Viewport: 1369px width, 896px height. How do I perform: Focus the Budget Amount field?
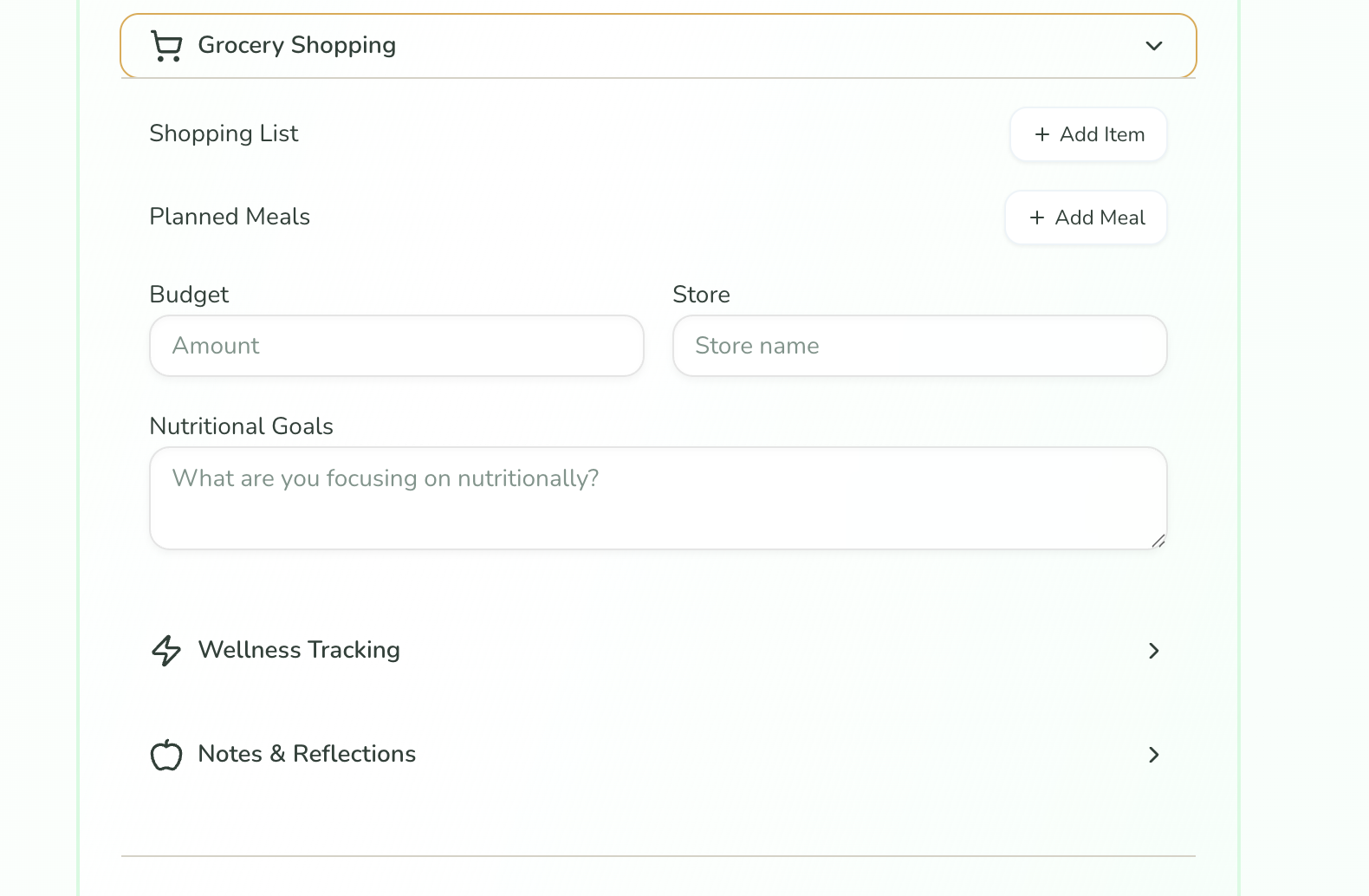396,346
